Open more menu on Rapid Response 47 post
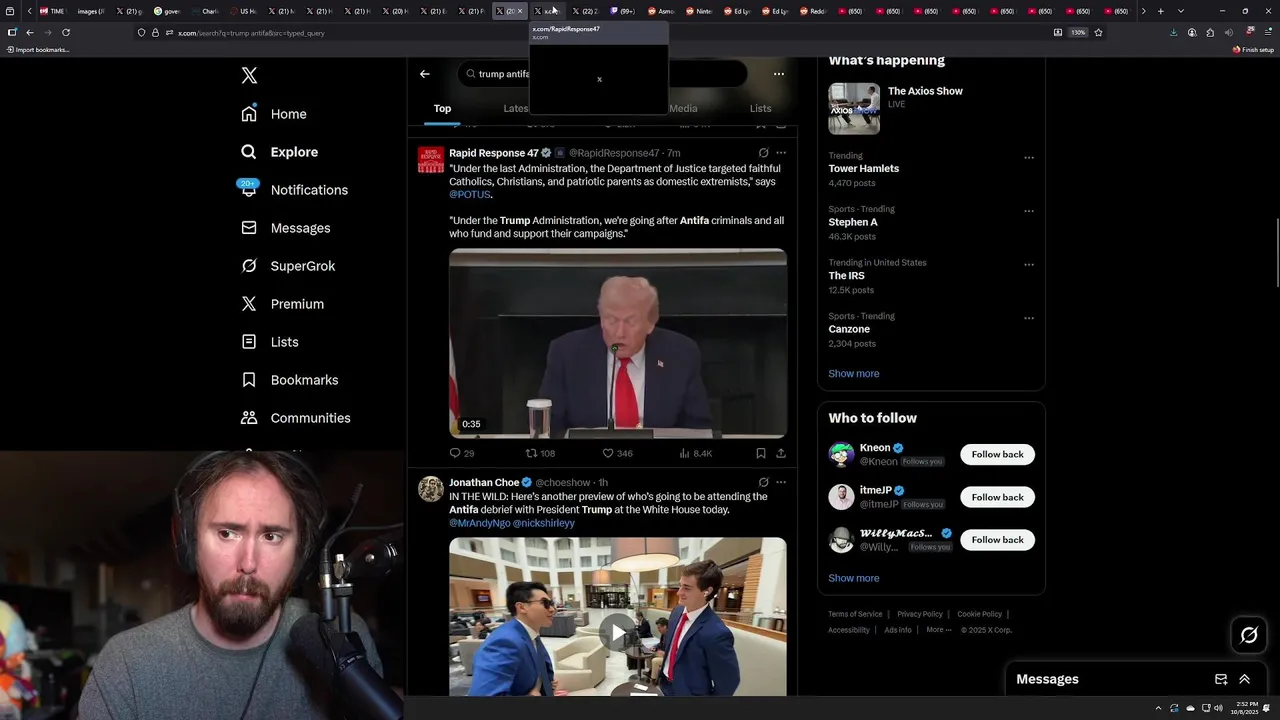 tap(781, 153)
